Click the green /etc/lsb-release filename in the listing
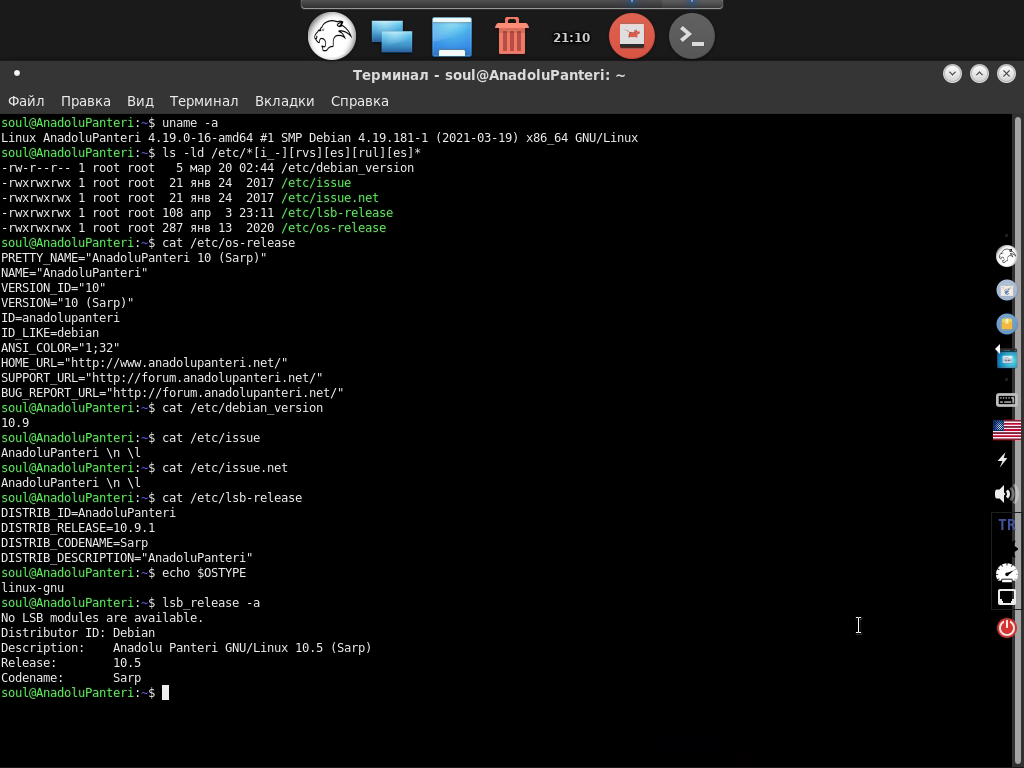This screenshot has height=768, width=1024. coord(337,213)
